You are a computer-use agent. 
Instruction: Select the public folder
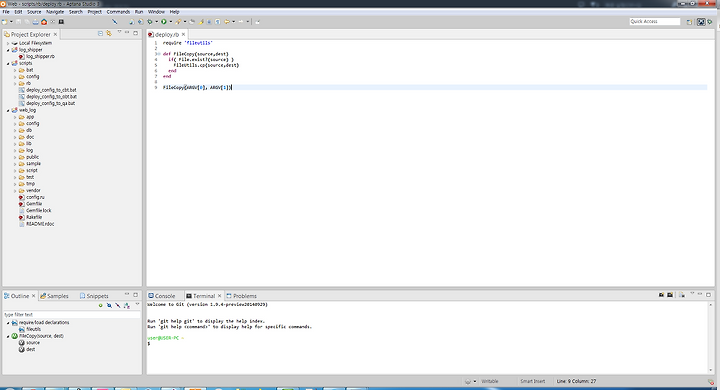pos(29,157)
